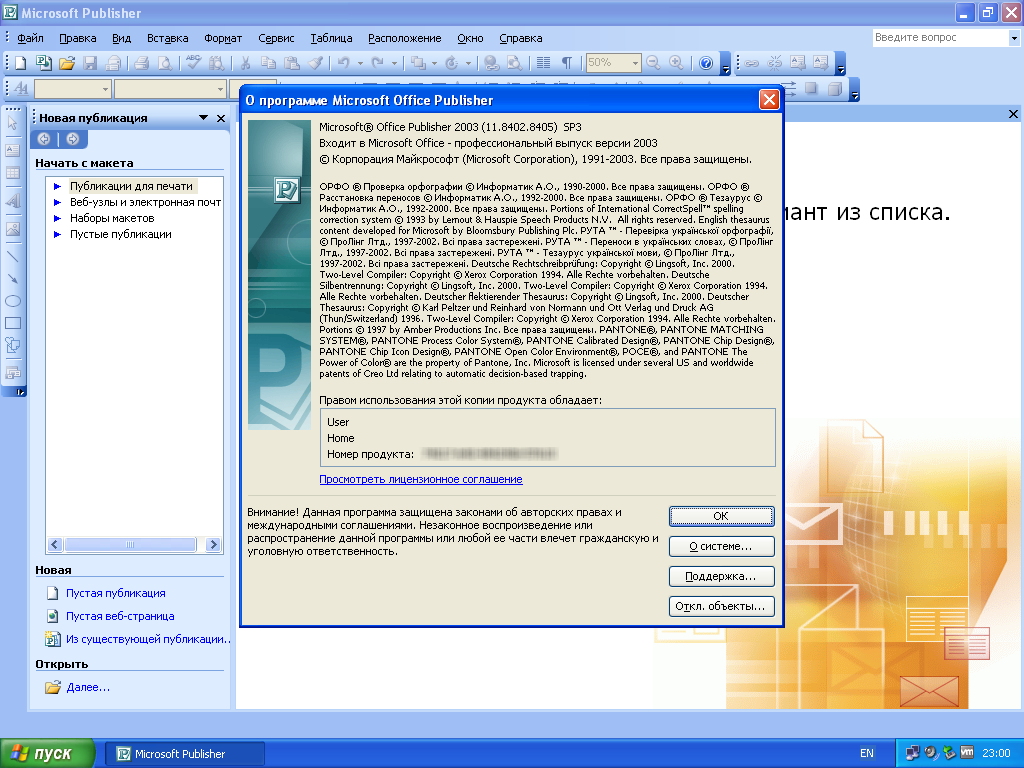The width and height of the screenshot is (1024, 768).
Task: Click the Поддержка... button
Action: pyautogui.click(x=722, y=577)
